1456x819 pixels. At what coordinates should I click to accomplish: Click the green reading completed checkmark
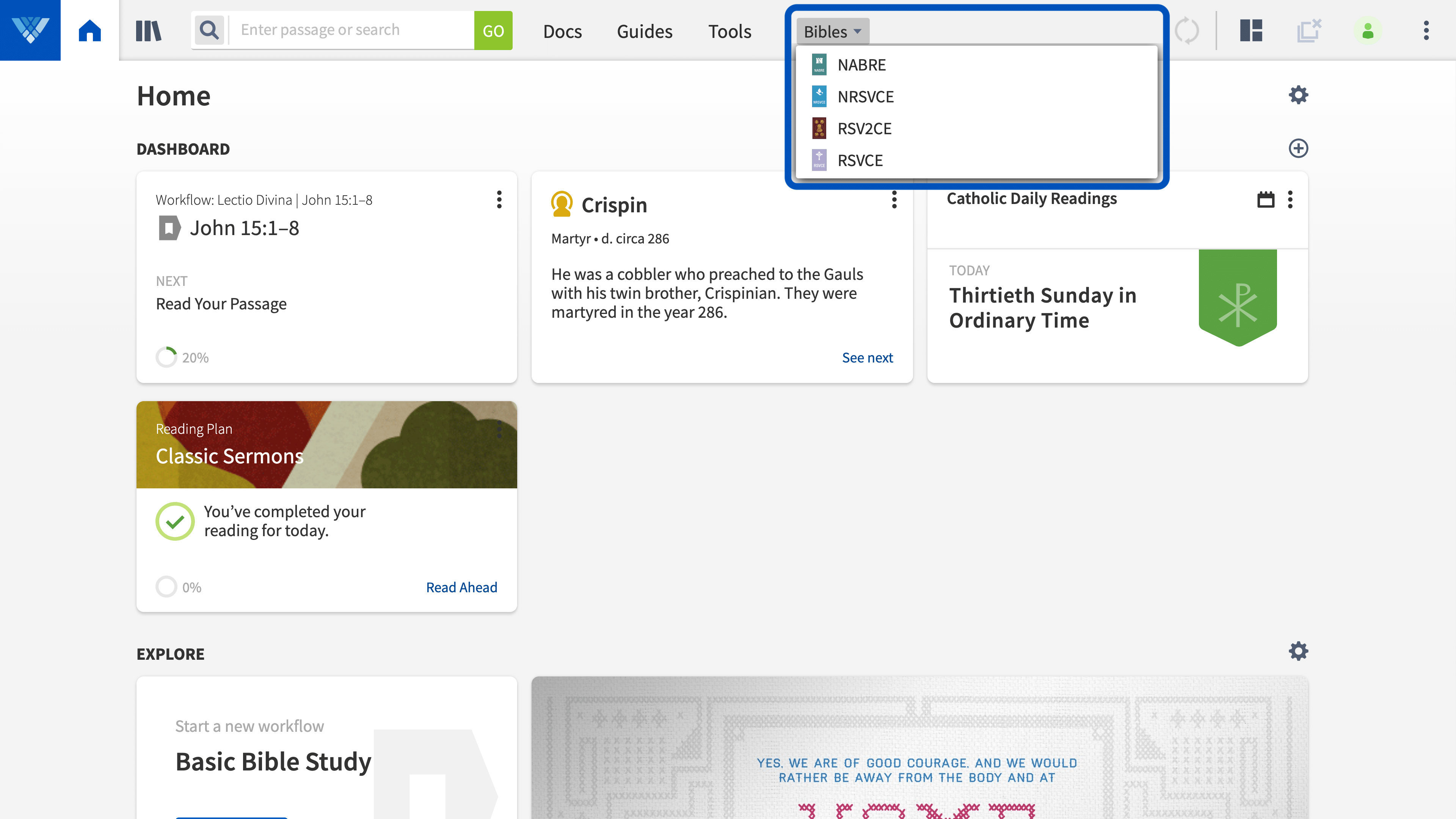(x=175, y=521)
